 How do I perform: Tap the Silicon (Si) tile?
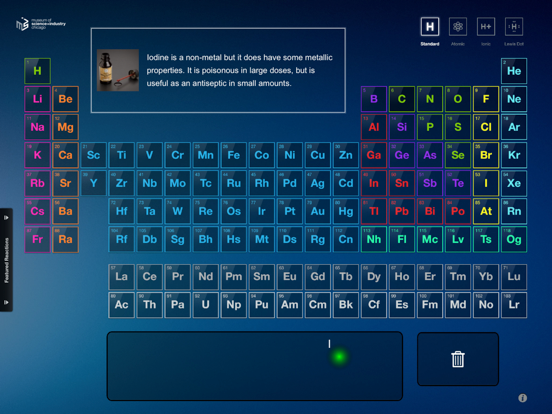[402, 127]
